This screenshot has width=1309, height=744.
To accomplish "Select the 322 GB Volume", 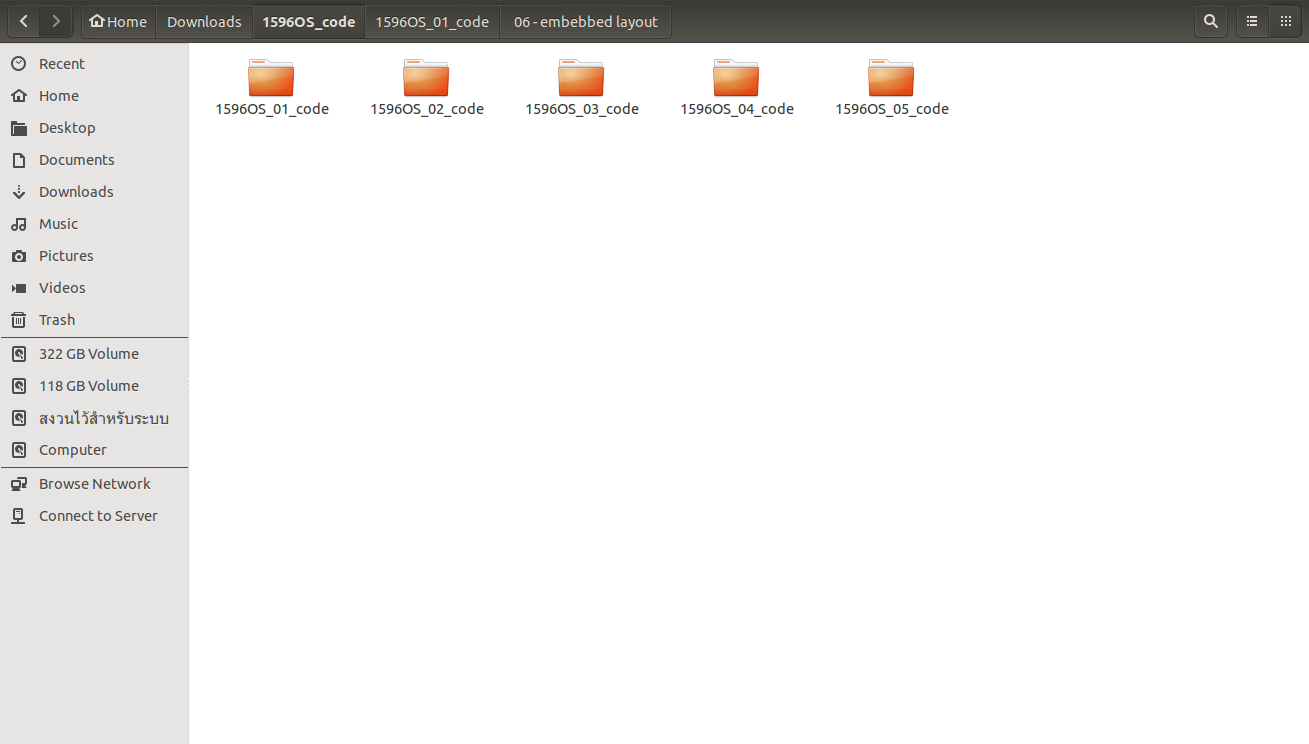I will click(88, 353).
